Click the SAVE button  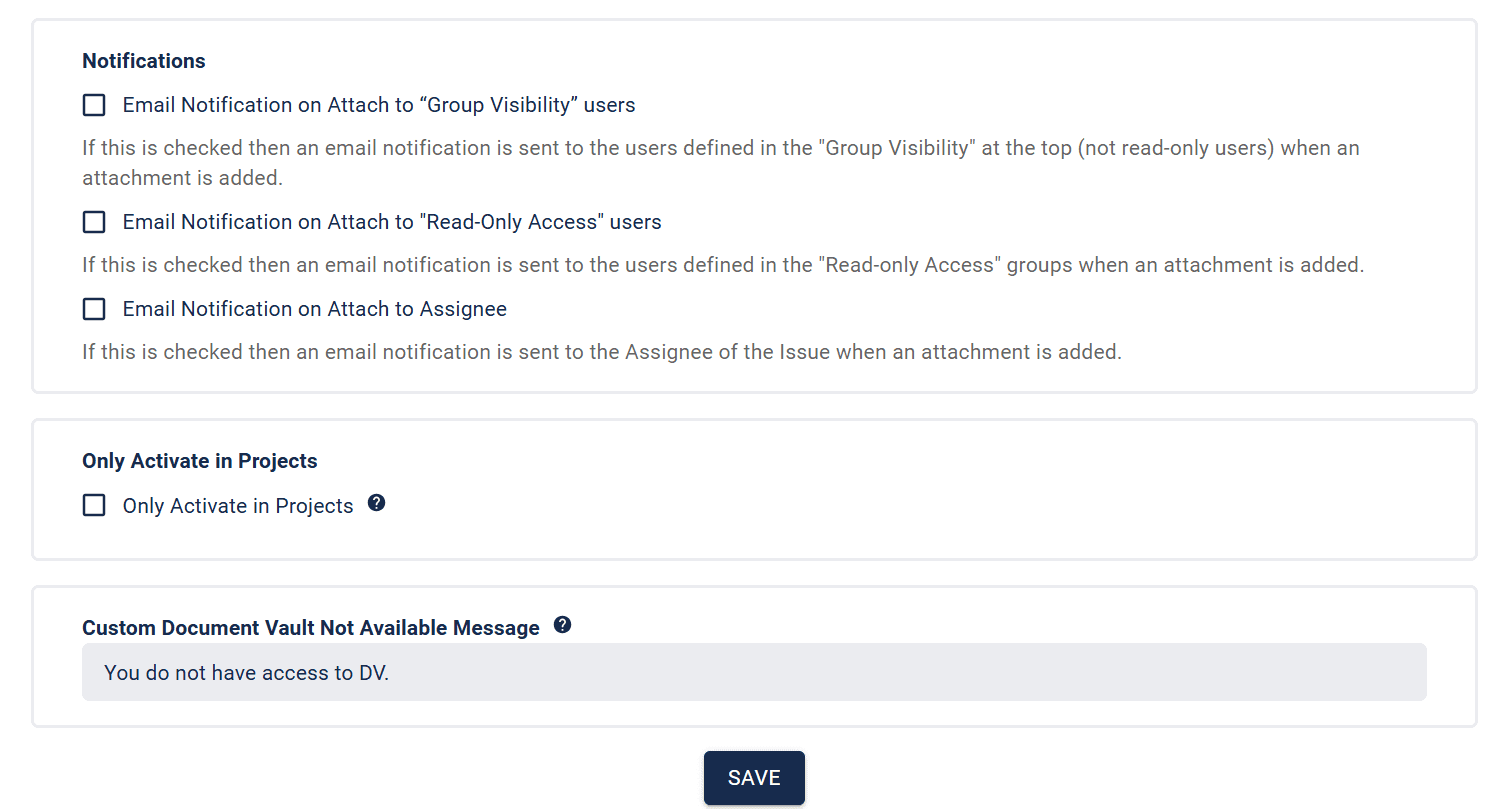754,778
